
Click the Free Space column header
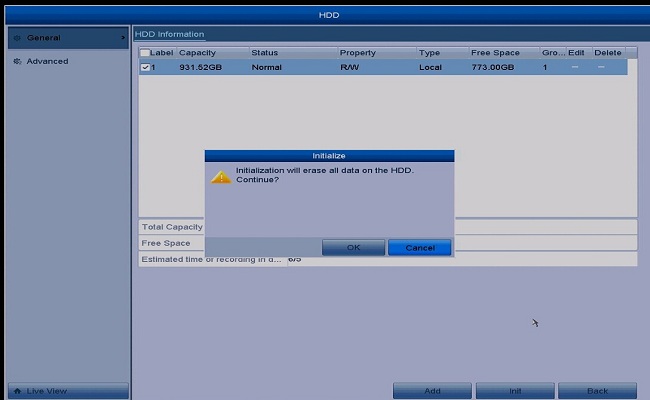coord(495,53)
